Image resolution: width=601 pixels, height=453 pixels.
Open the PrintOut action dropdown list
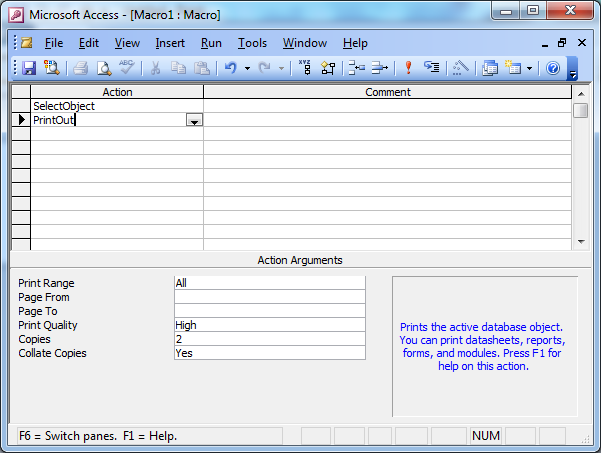coord(194,120)
